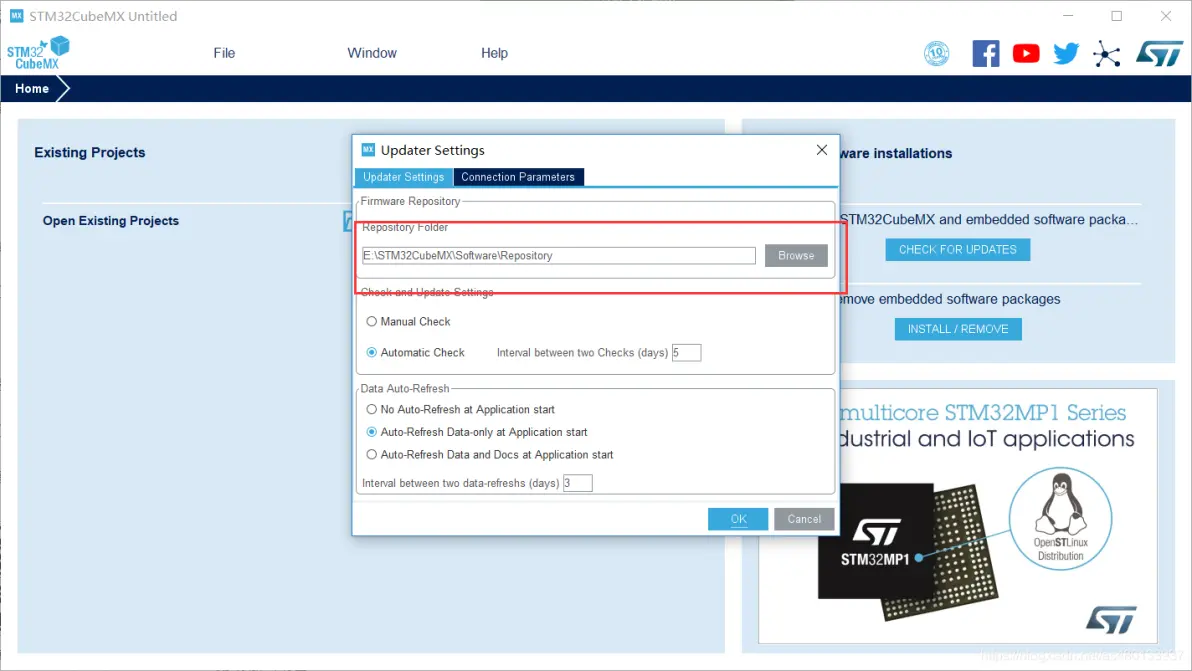The width and height of the screenshot is (1192, 671).
Task: Maximize the STM32CubeMX window
Action: (1117, 16)
